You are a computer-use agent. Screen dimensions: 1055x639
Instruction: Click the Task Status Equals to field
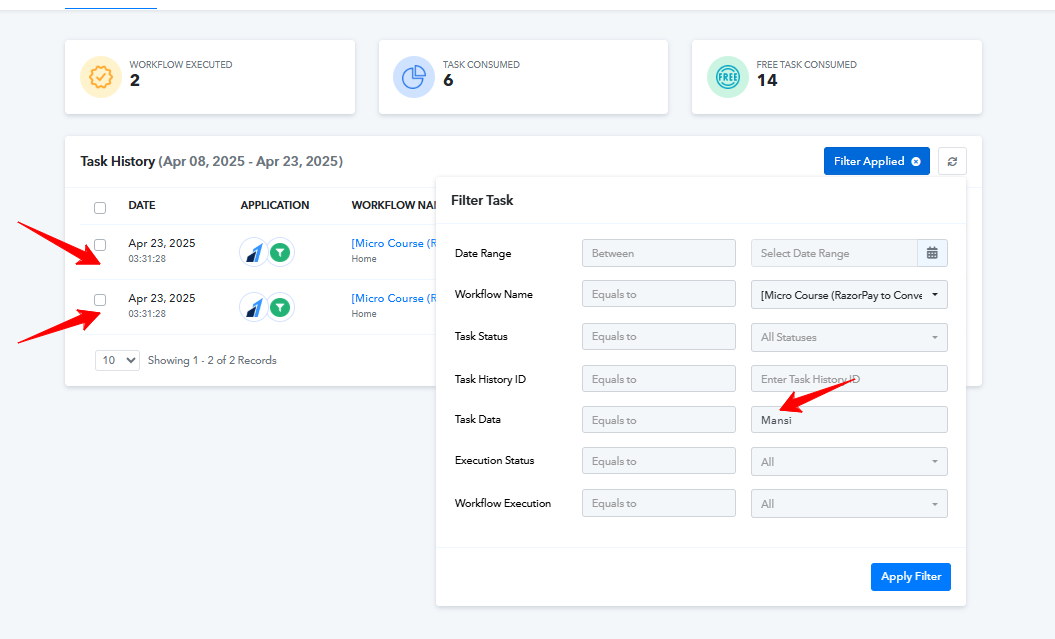click(x=659, y=336)
